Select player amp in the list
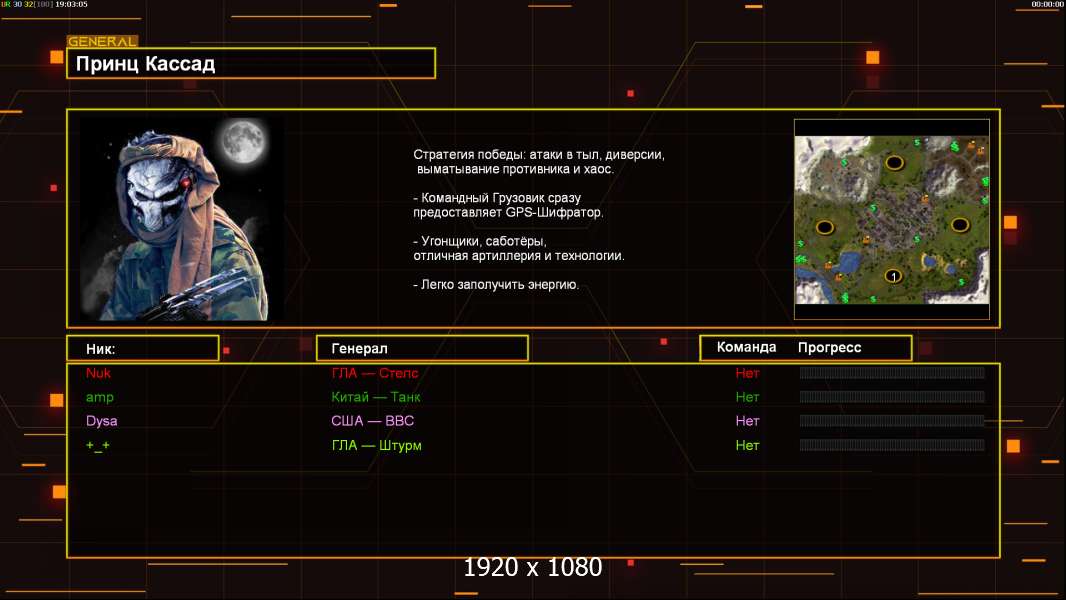This screenshot has width=1066, height=600. point(99,397)
